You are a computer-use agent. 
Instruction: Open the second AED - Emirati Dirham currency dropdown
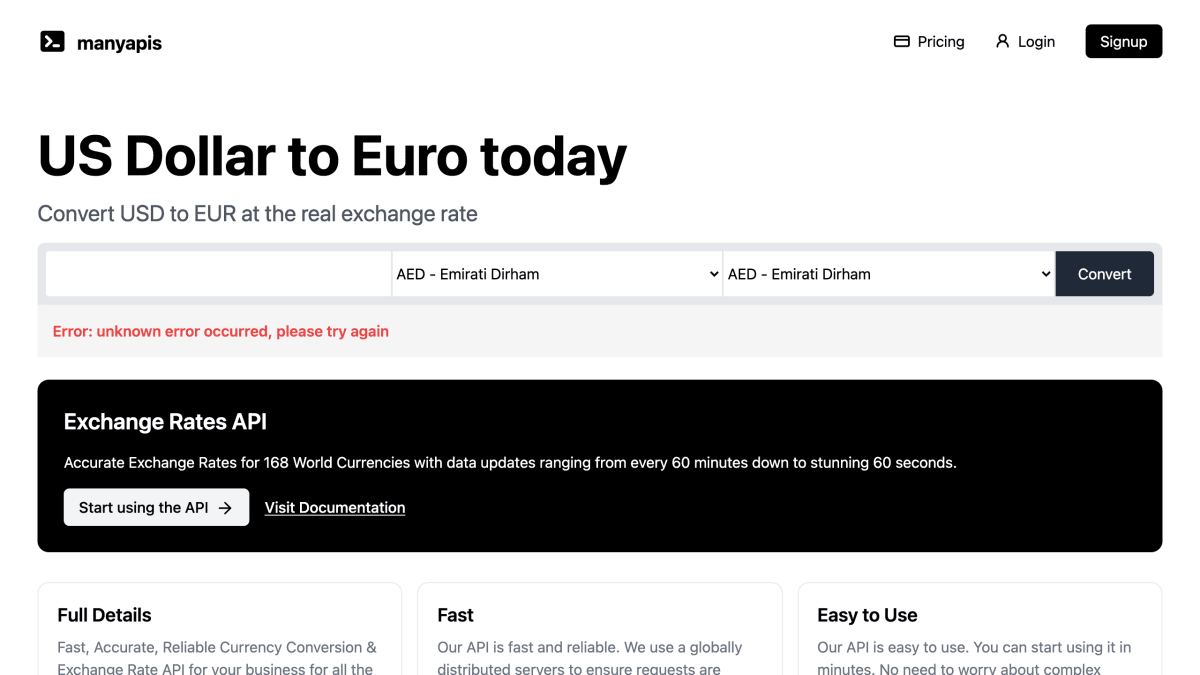click(x=888, y=274)
